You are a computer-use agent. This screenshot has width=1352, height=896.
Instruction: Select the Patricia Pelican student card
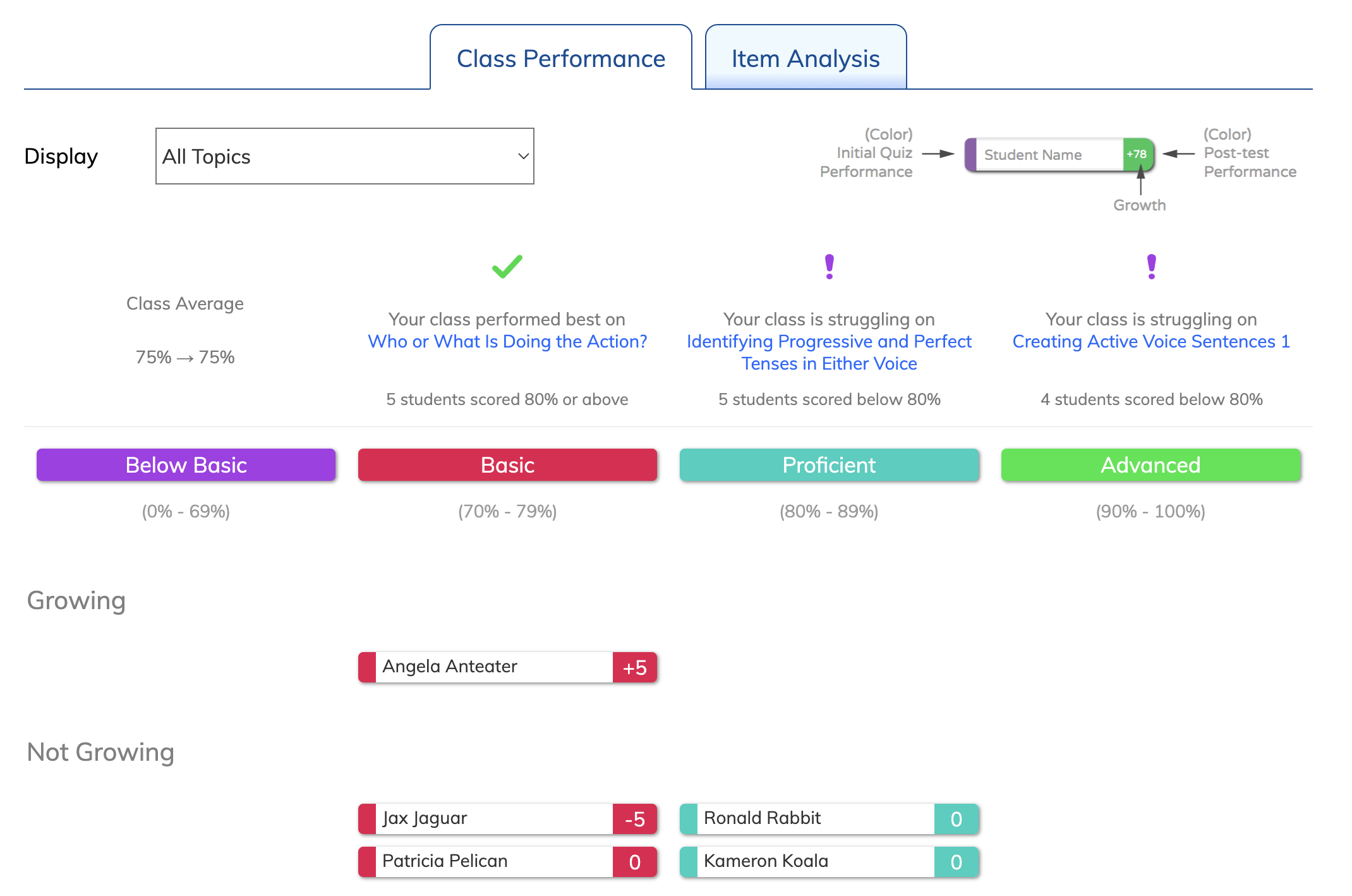coord(507,862)
